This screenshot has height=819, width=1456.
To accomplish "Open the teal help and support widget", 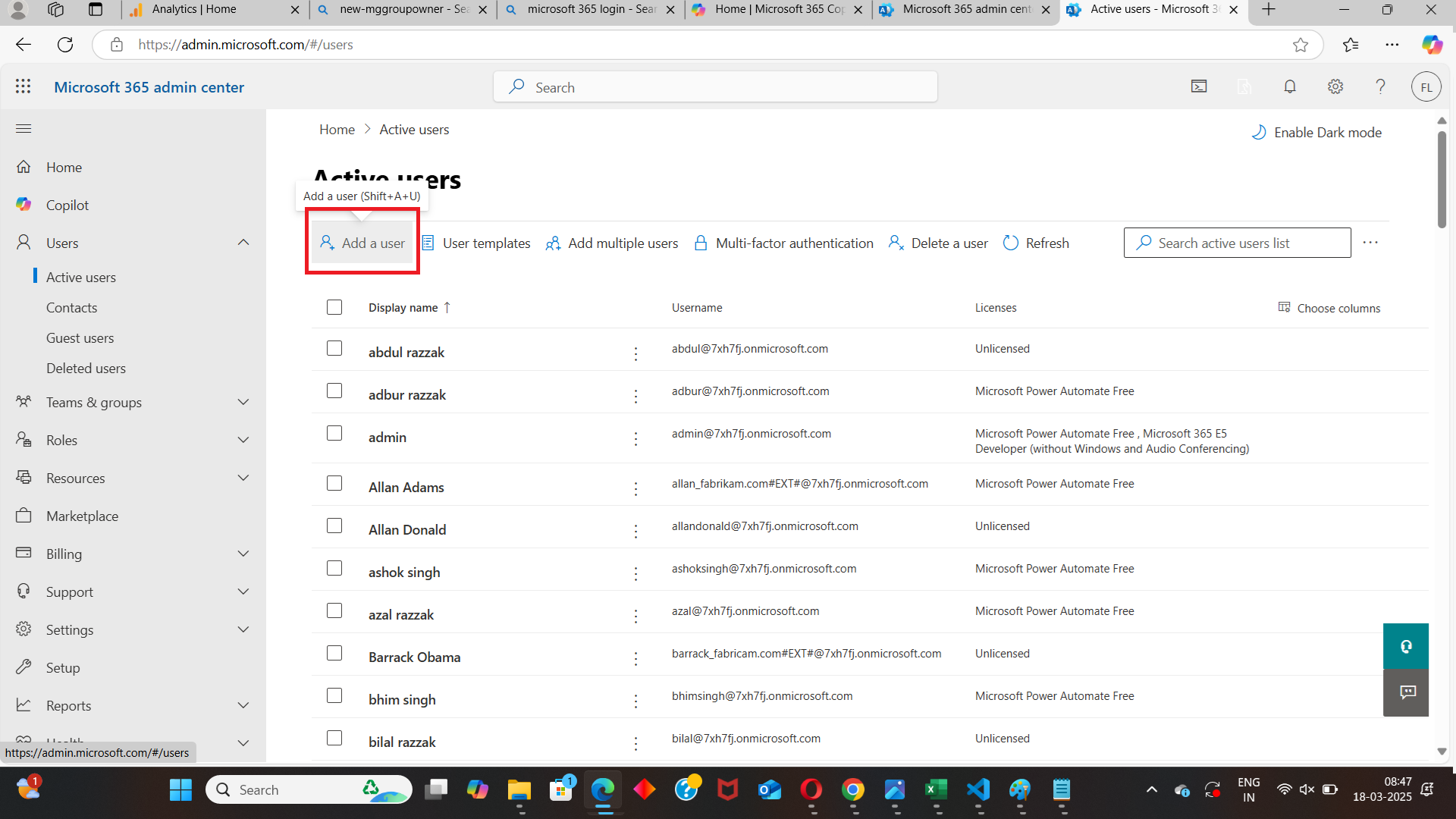I will tap(1405, 646).
